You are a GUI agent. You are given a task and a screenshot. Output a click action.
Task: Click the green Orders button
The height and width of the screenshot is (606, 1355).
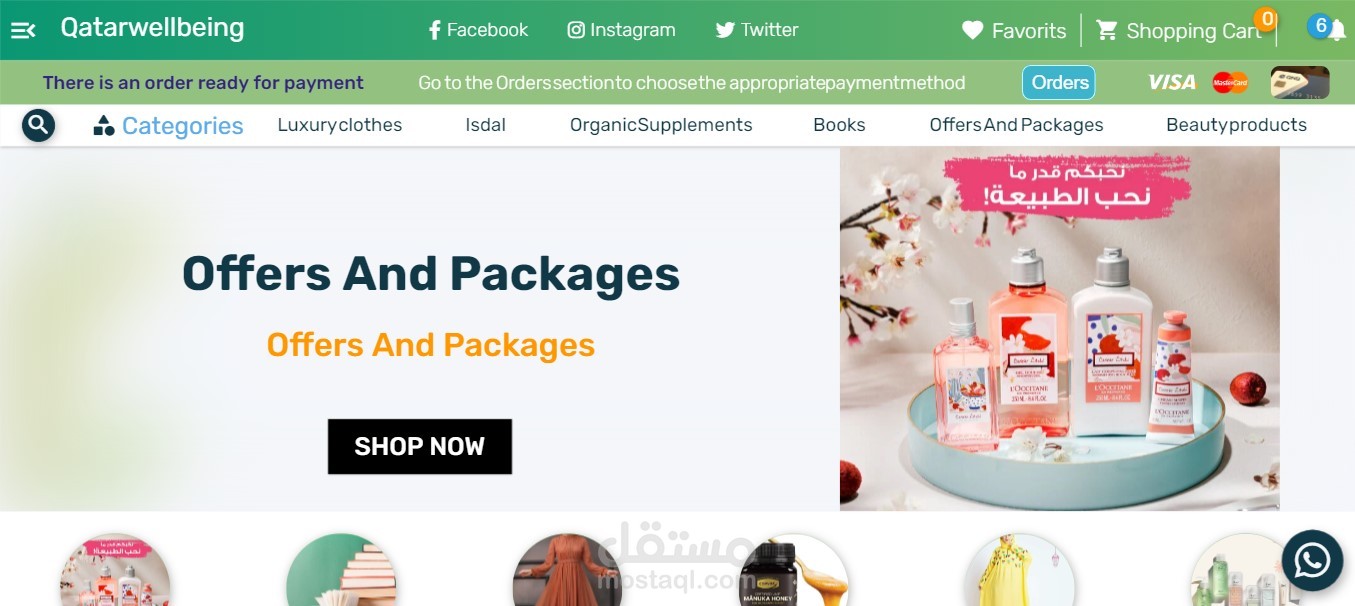pyautogui.click(x=1059, y=82)
